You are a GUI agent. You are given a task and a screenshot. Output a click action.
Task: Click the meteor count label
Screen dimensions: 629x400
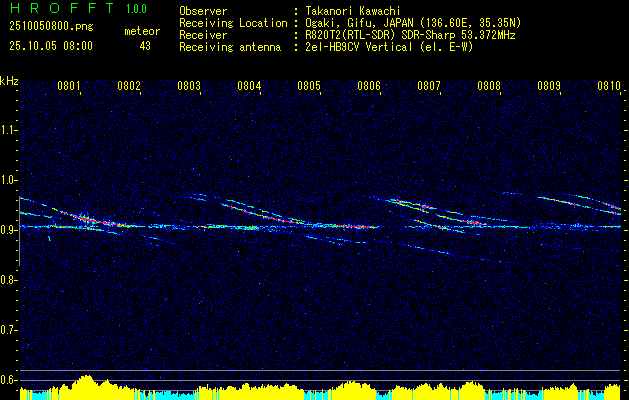click(142, 31)
